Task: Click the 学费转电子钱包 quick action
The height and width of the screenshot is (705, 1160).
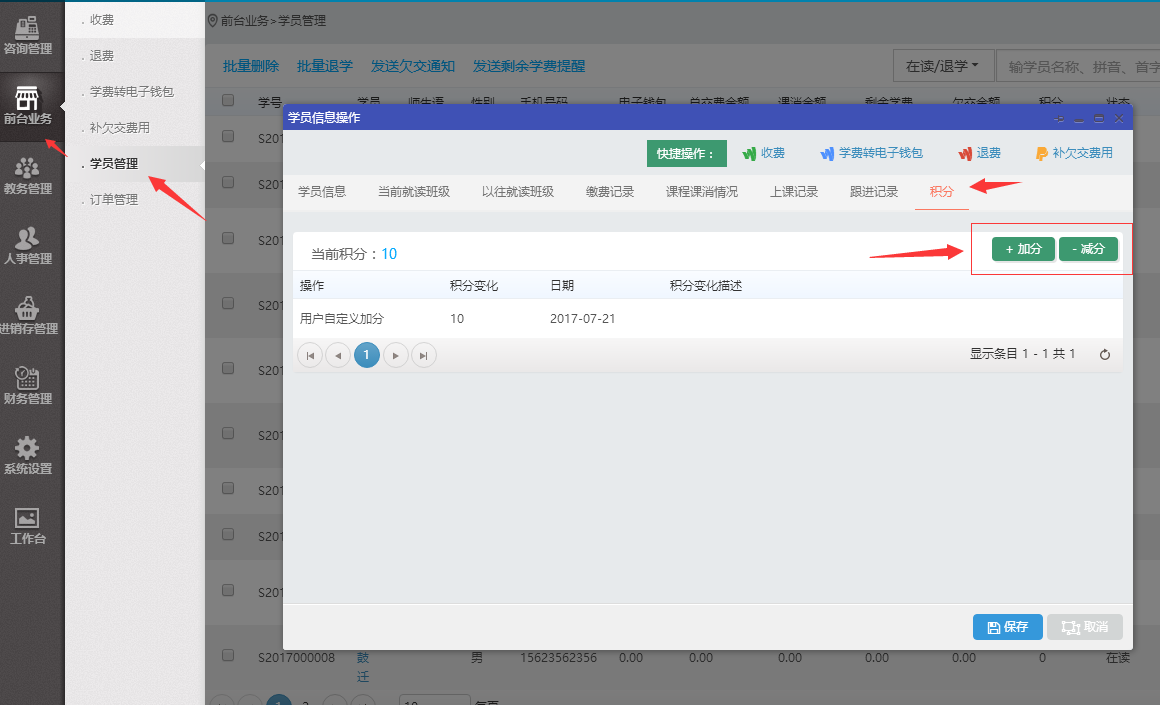Action: [871, 153]
